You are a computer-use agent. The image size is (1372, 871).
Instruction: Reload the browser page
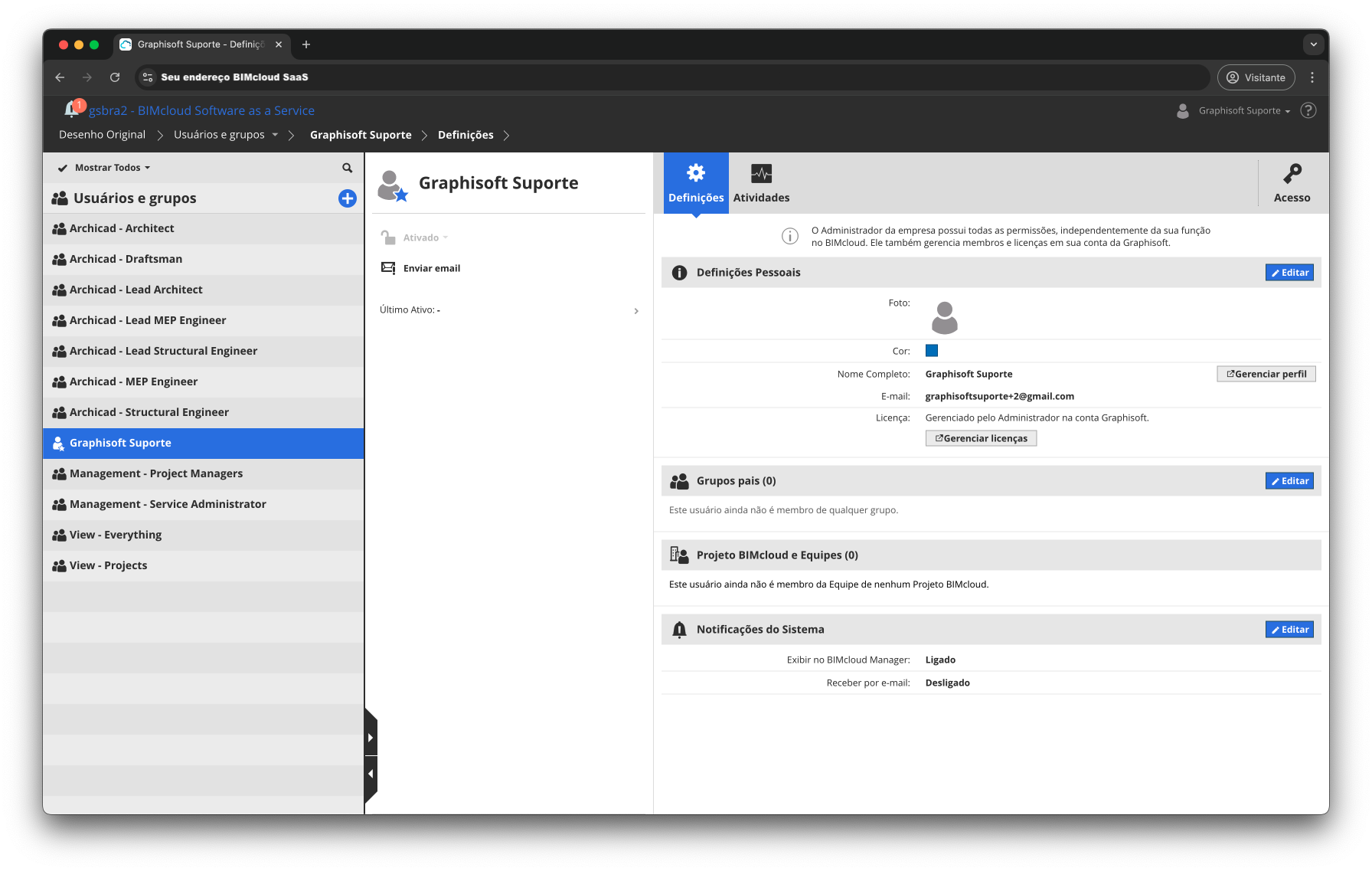[115, 77]
